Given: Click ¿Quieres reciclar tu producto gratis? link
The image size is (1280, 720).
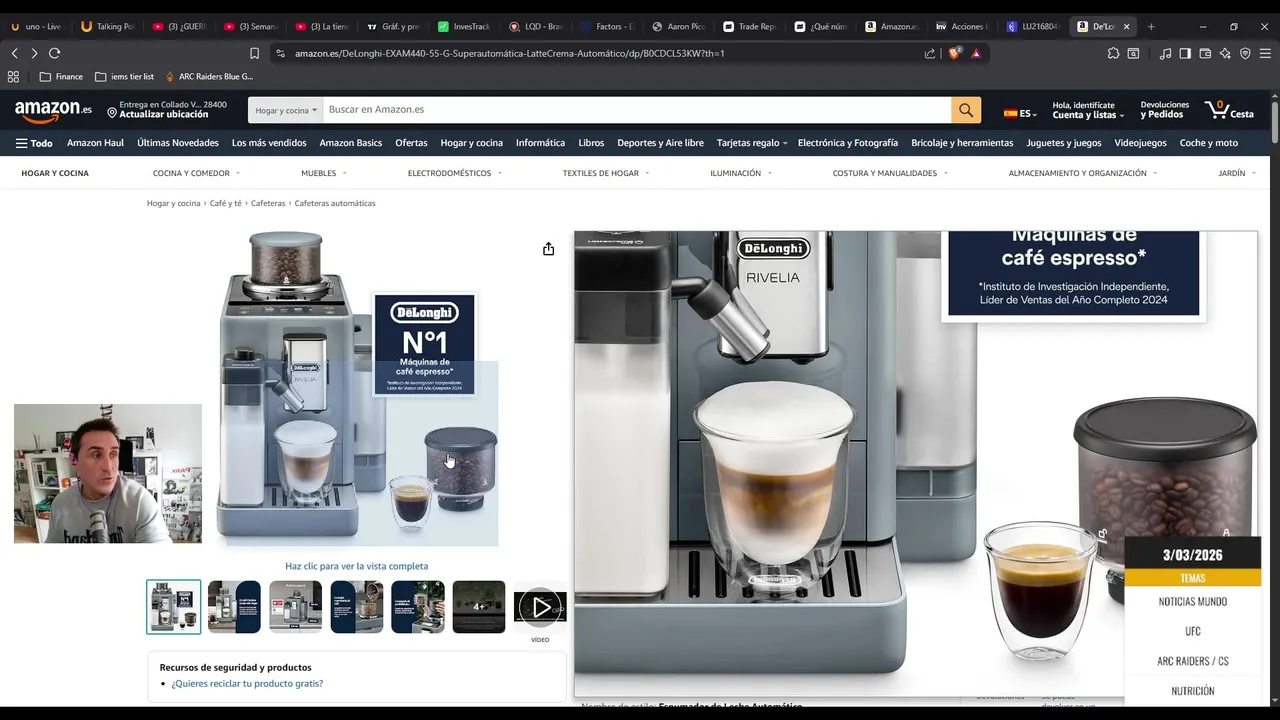Looking at the screenshot, I should tap(247, 684).
